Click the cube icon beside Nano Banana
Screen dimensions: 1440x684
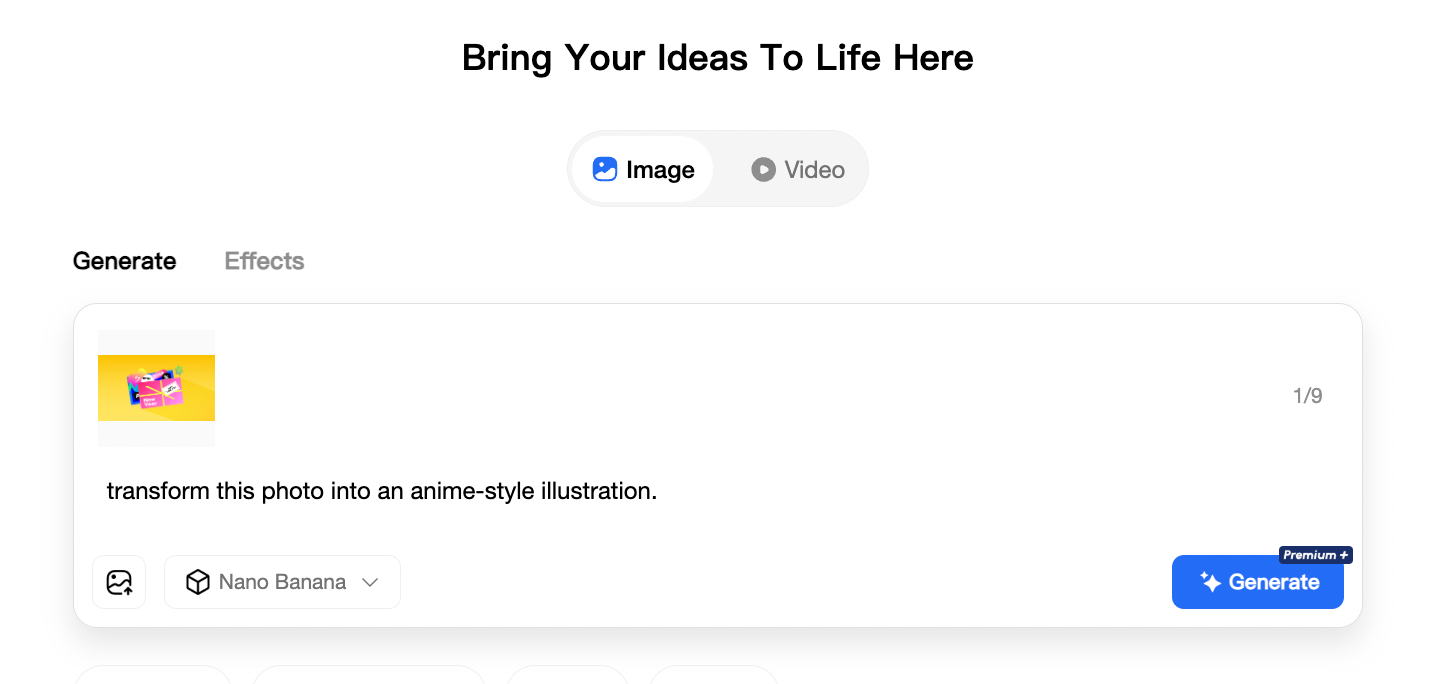(x=198, y=582)
